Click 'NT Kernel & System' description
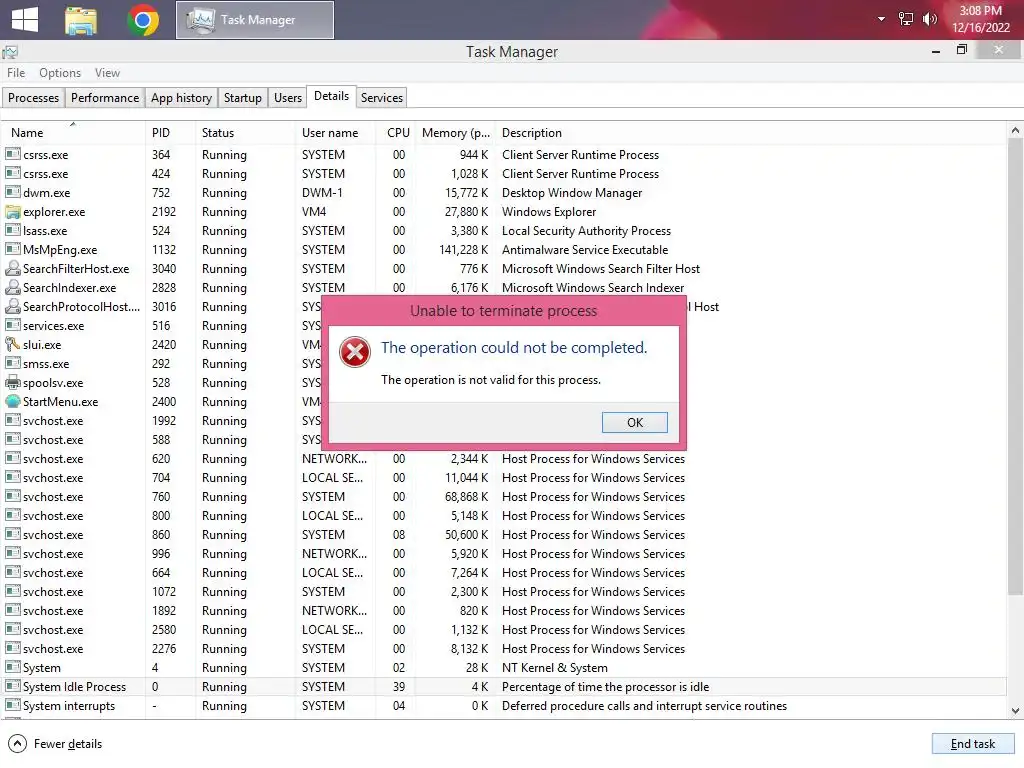Screen dimensions: 1024x768 [554, 667]
